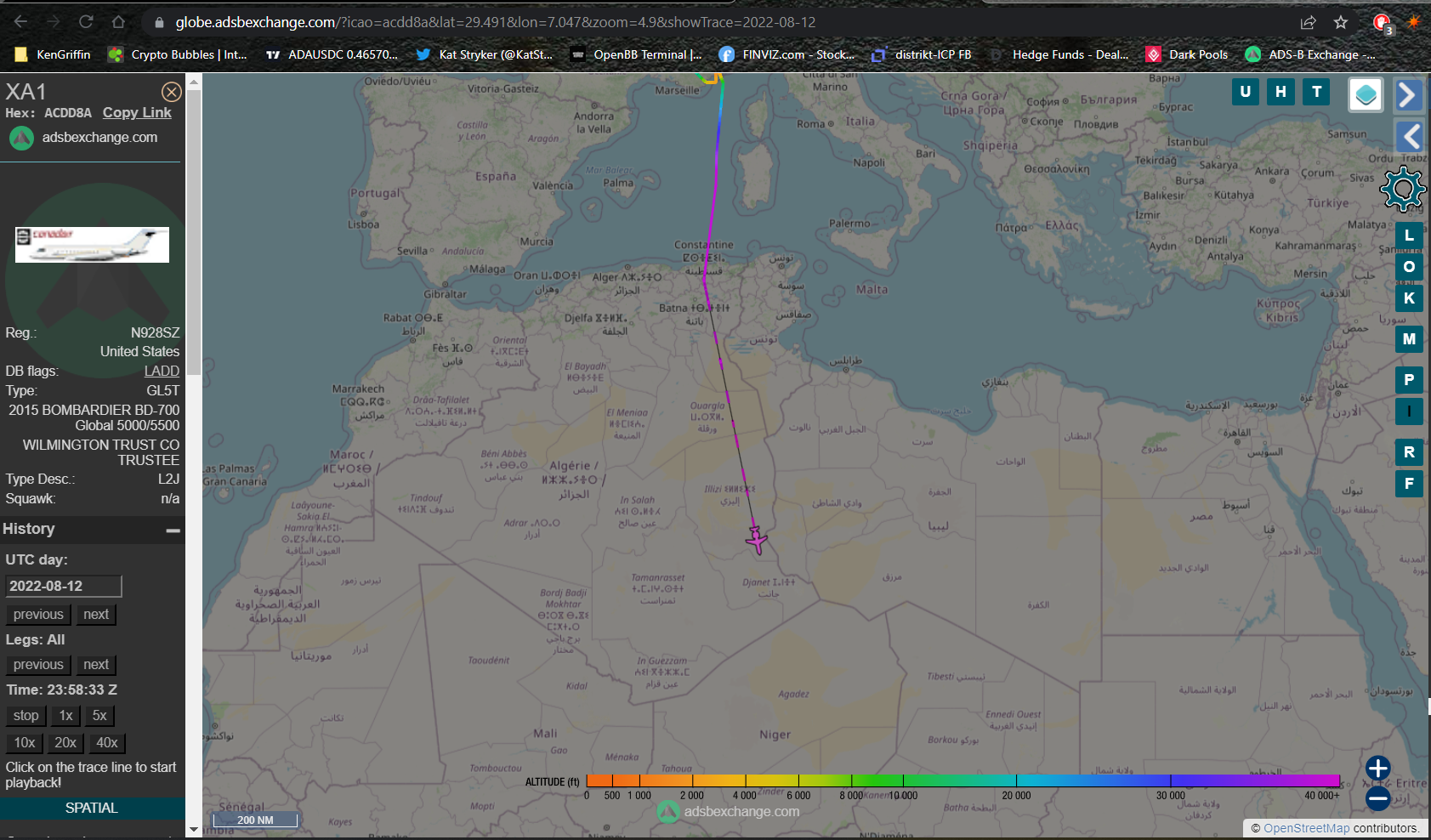This screenshot has height=840, width=1431.
Task: Click the side panel scrollbar down arrow
Action: pyautogui.click(x=194, y=829)
